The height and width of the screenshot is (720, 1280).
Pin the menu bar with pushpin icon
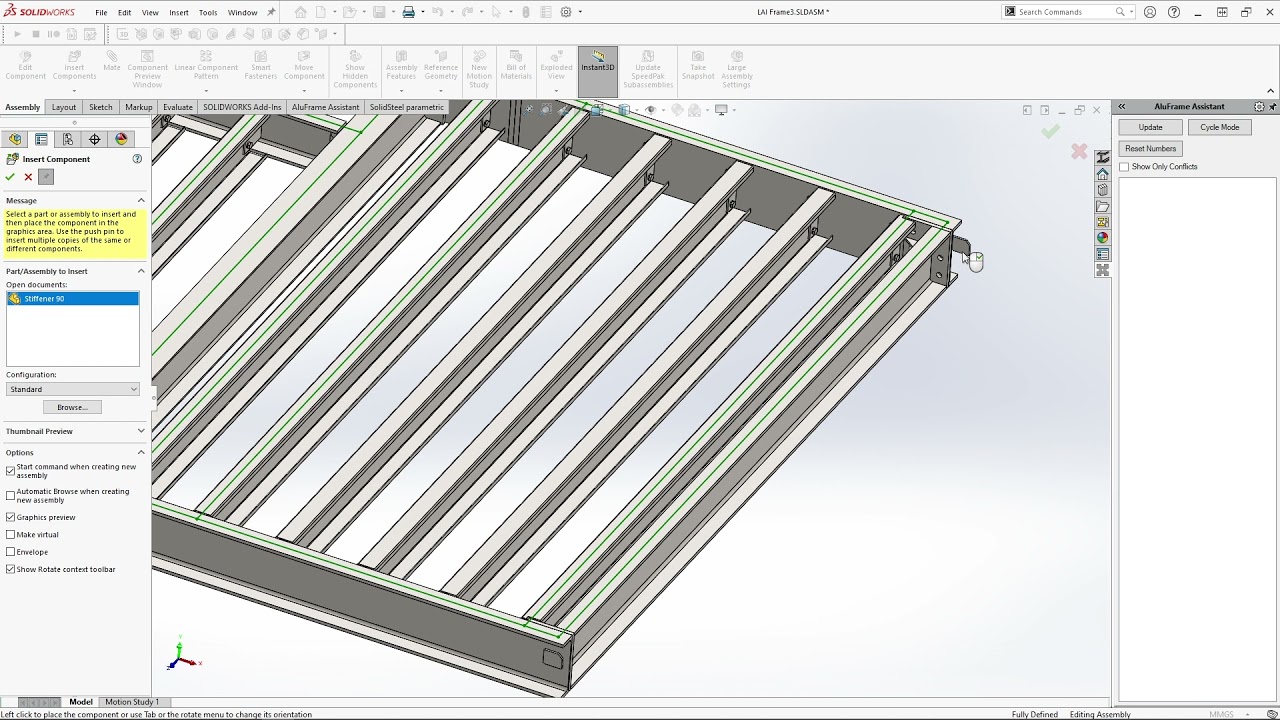(x=271, y=12)
